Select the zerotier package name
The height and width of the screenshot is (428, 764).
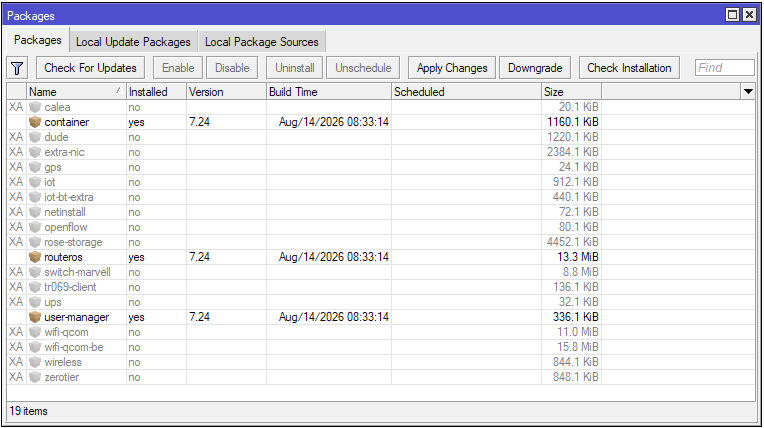[61, 377]
